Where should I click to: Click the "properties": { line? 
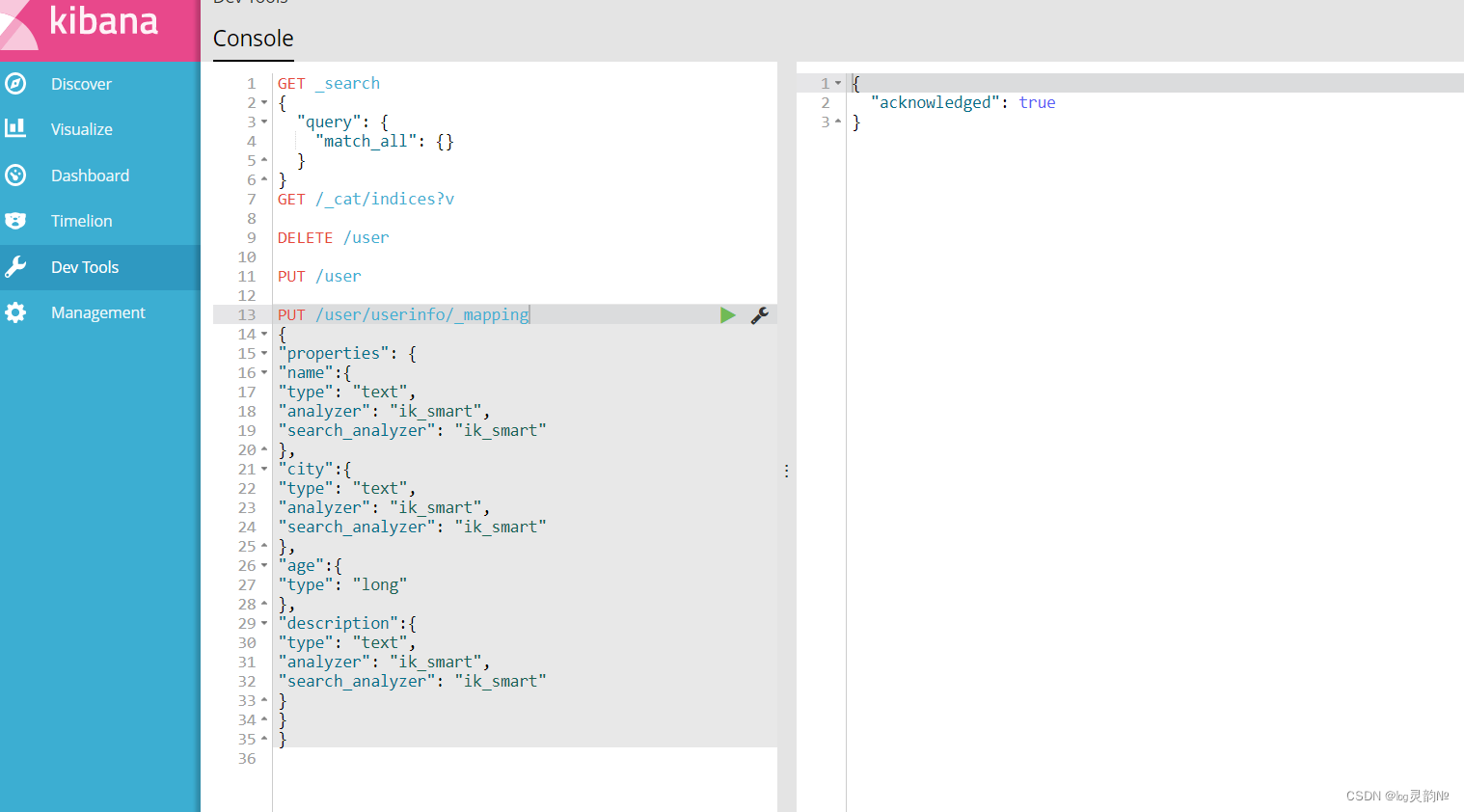347,354
